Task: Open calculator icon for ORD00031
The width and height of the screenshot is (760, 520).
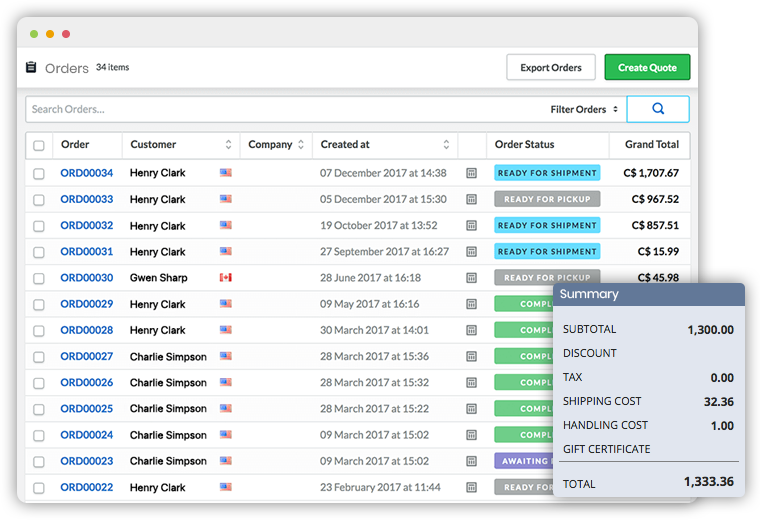Action: (x=471, y=252)
